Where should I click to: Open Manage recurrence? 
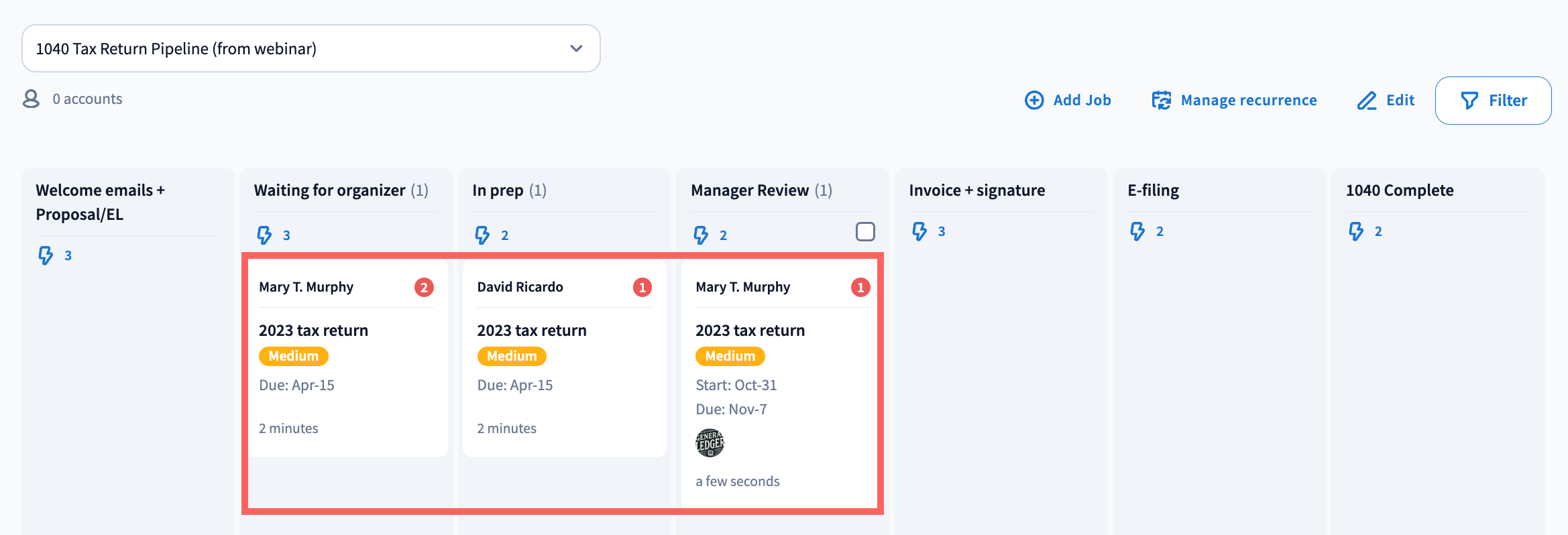click(1234, 100)
